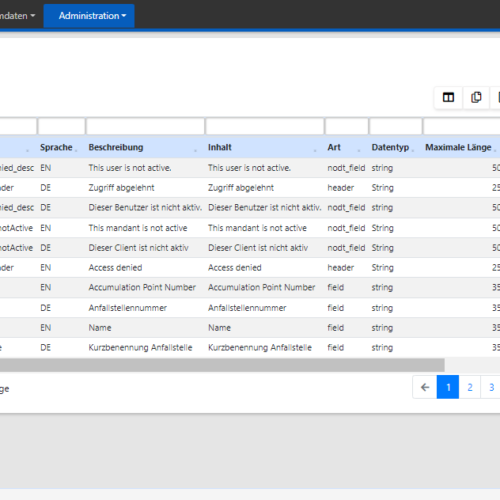Select 'DE' Sprache in Kurzbenennung Anfallstelle row
Viewport: 500px width, 500px height.
point(45,348)
